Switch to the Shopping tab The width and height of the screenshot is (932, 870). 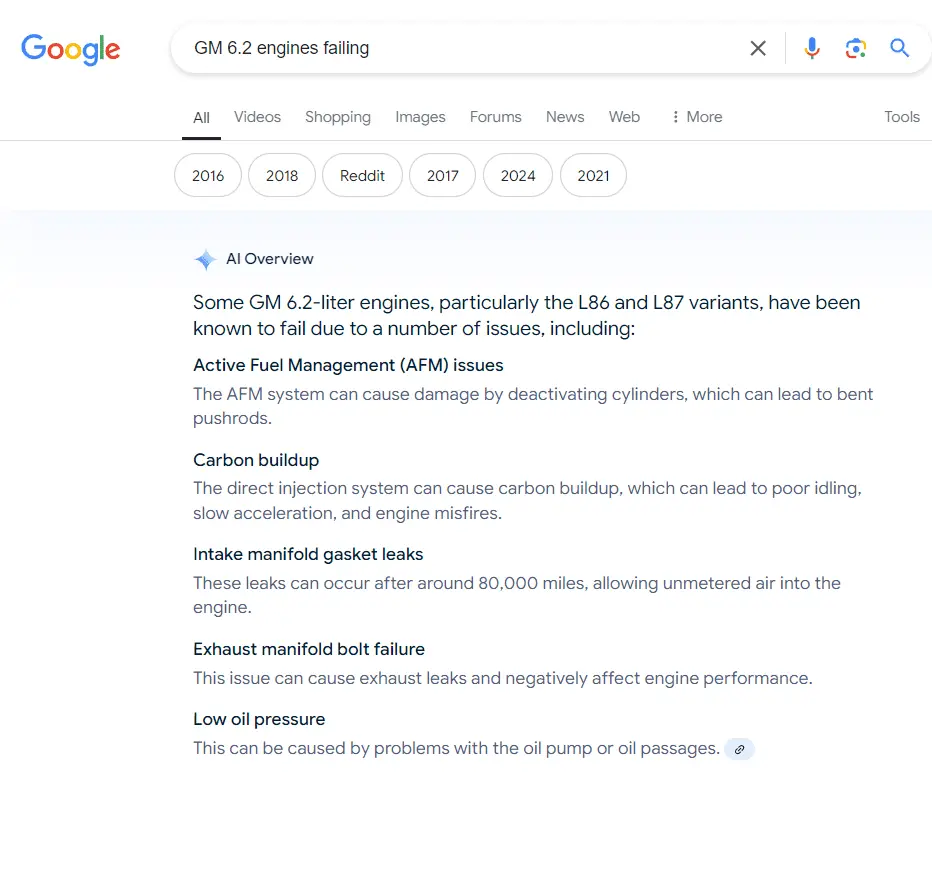[x=338, y=117]
